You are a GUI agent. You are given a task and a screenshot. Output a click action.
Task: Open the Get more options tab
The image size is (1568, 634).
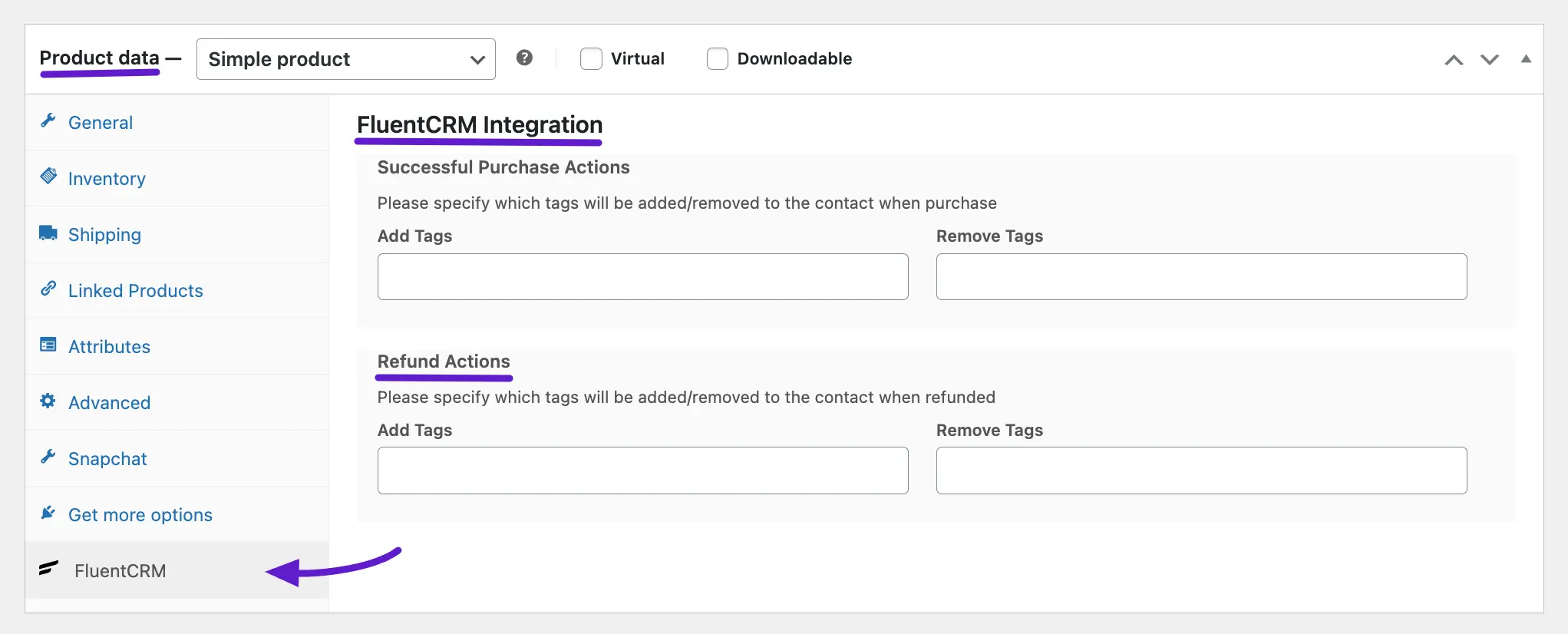tap(177, 515)
